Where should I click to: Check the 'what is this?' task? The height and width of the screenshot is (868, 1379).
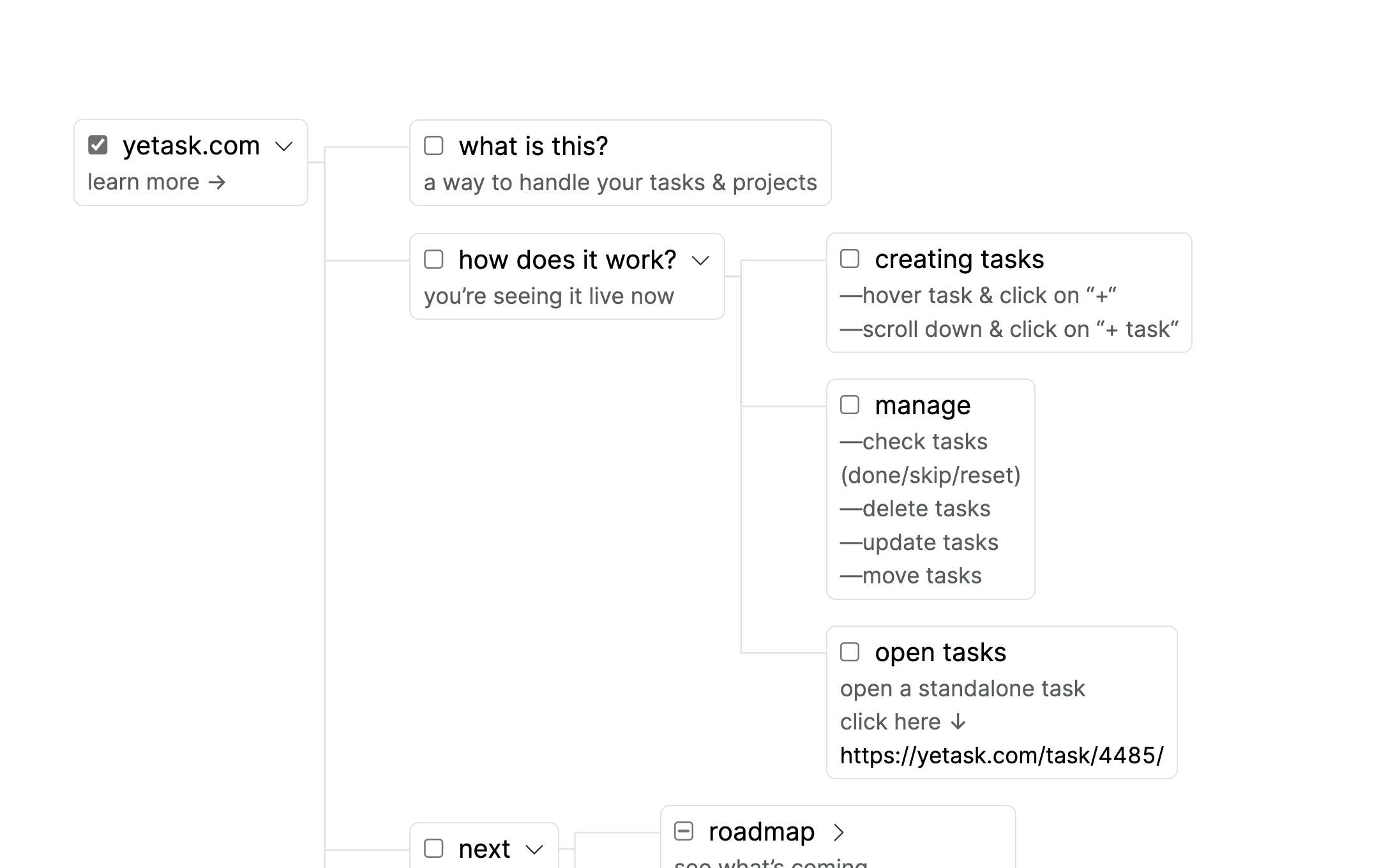433,146
